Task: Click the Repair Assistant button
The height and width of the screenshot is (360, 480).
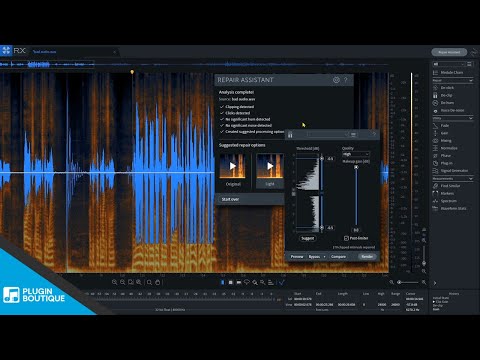Action: pyautogui.click(x=449, y=52)
